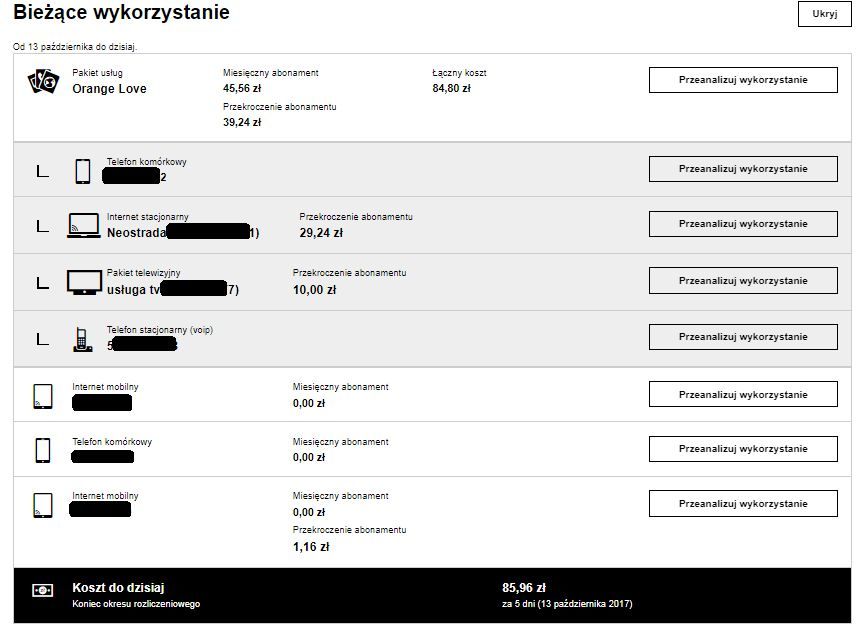Screen dimensions: 858x627
Task: Select the Neostrada service name
Action: [x=136, y=233]
